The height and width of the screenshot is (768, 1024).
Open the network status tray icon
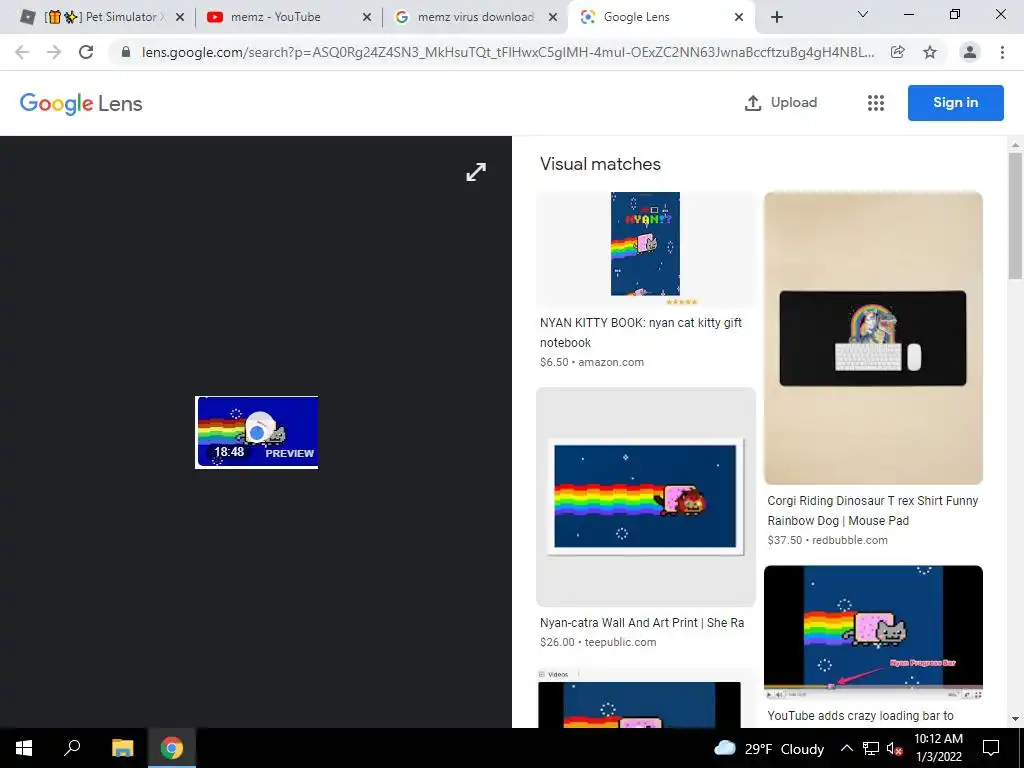click(871, 748)
